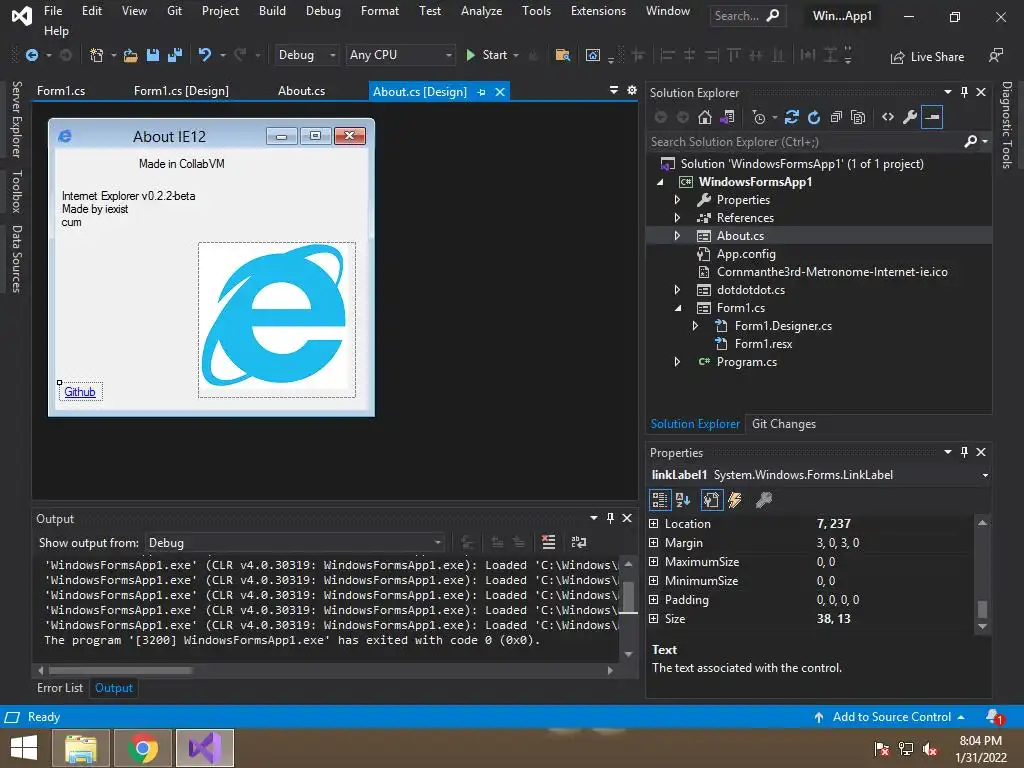Open the Toolbox side tab

[17, 191]
